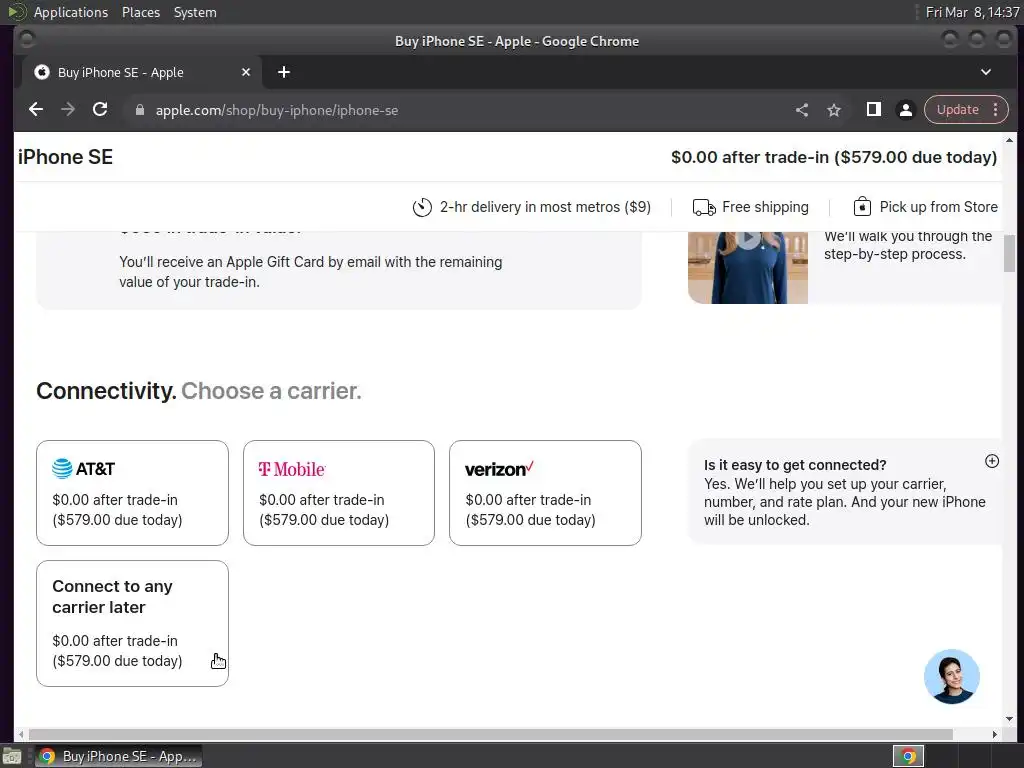Image resolution: width=1024 pixels, height=768 pixels.
Task: Click the $0.00 after trade-in header price
Action: [834, 157]
